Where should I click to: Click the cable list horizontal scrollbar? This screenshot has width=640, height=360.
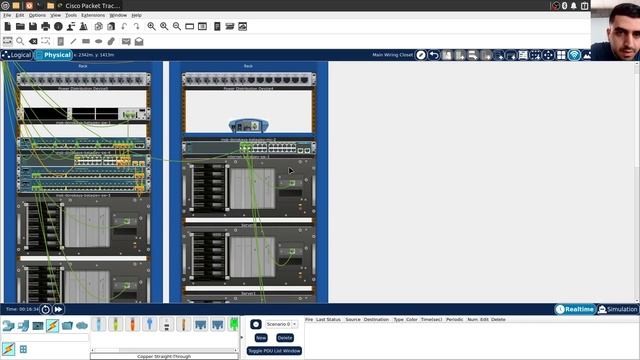(164, 350)
